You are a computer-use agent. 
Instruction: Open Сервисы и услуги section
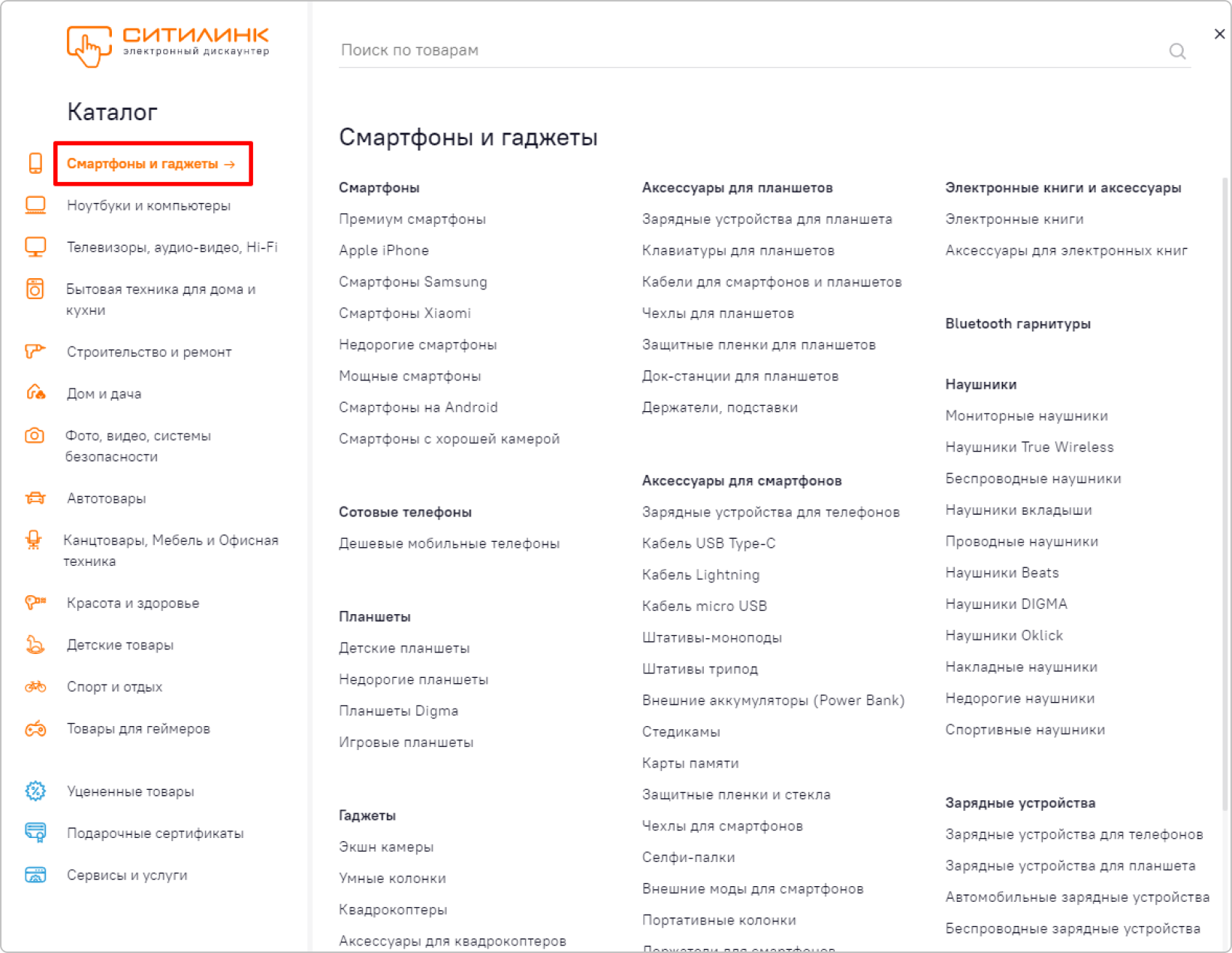point(127,875)
